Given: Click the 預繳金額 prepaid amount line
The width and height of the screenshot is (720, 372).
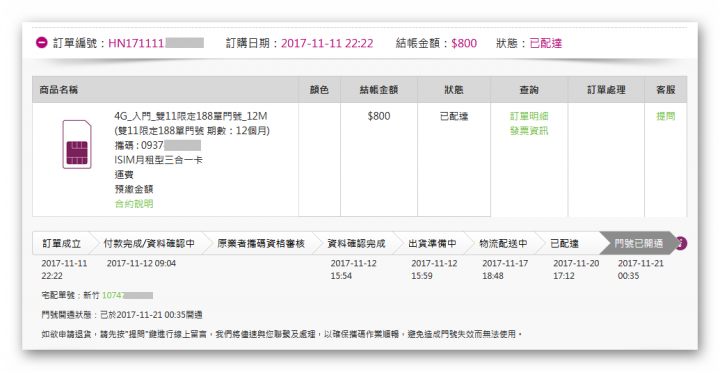Looking at the screenshot, I should point(134,189).
